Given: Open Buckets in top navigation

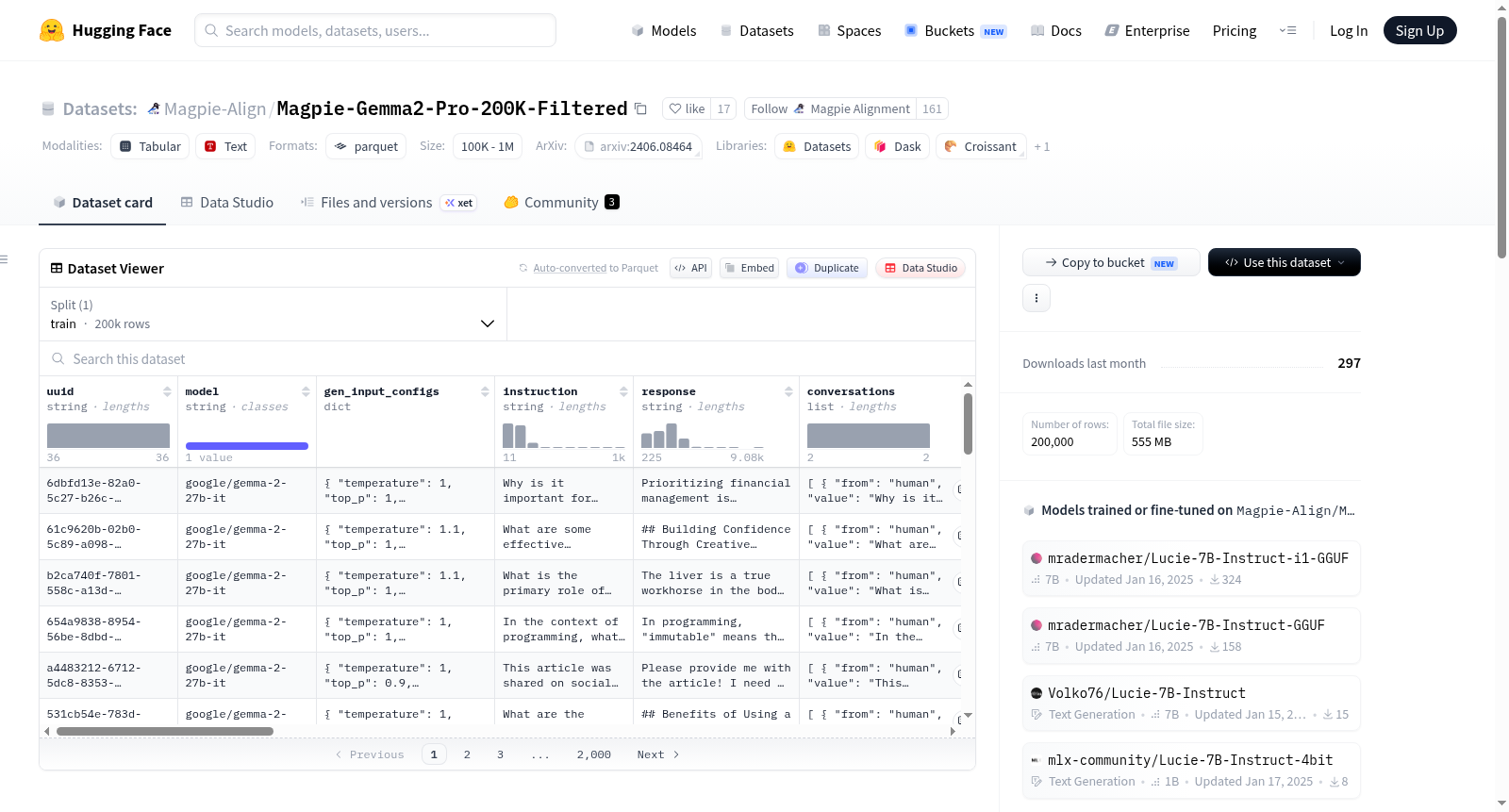Looking at the screenshot, I should pos(955,30).
